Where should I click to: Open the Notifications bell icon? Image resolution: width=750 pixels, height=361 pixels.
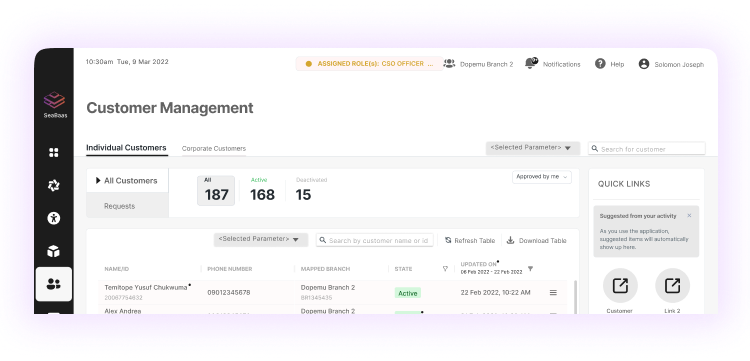[x=530, y=63]
